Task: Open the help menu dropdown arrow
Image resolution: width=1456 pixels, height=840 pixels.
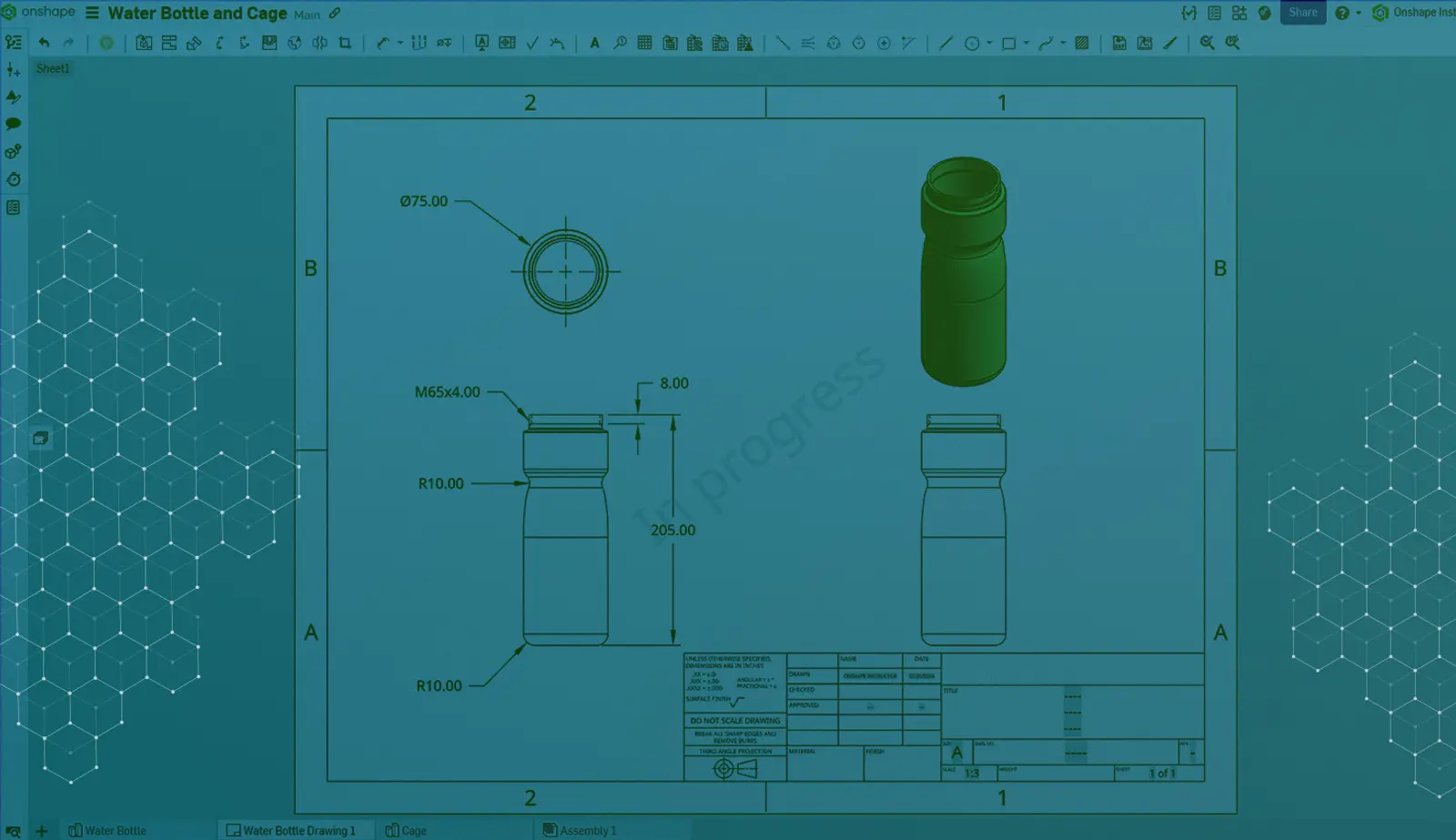Action: point(1359,13)
